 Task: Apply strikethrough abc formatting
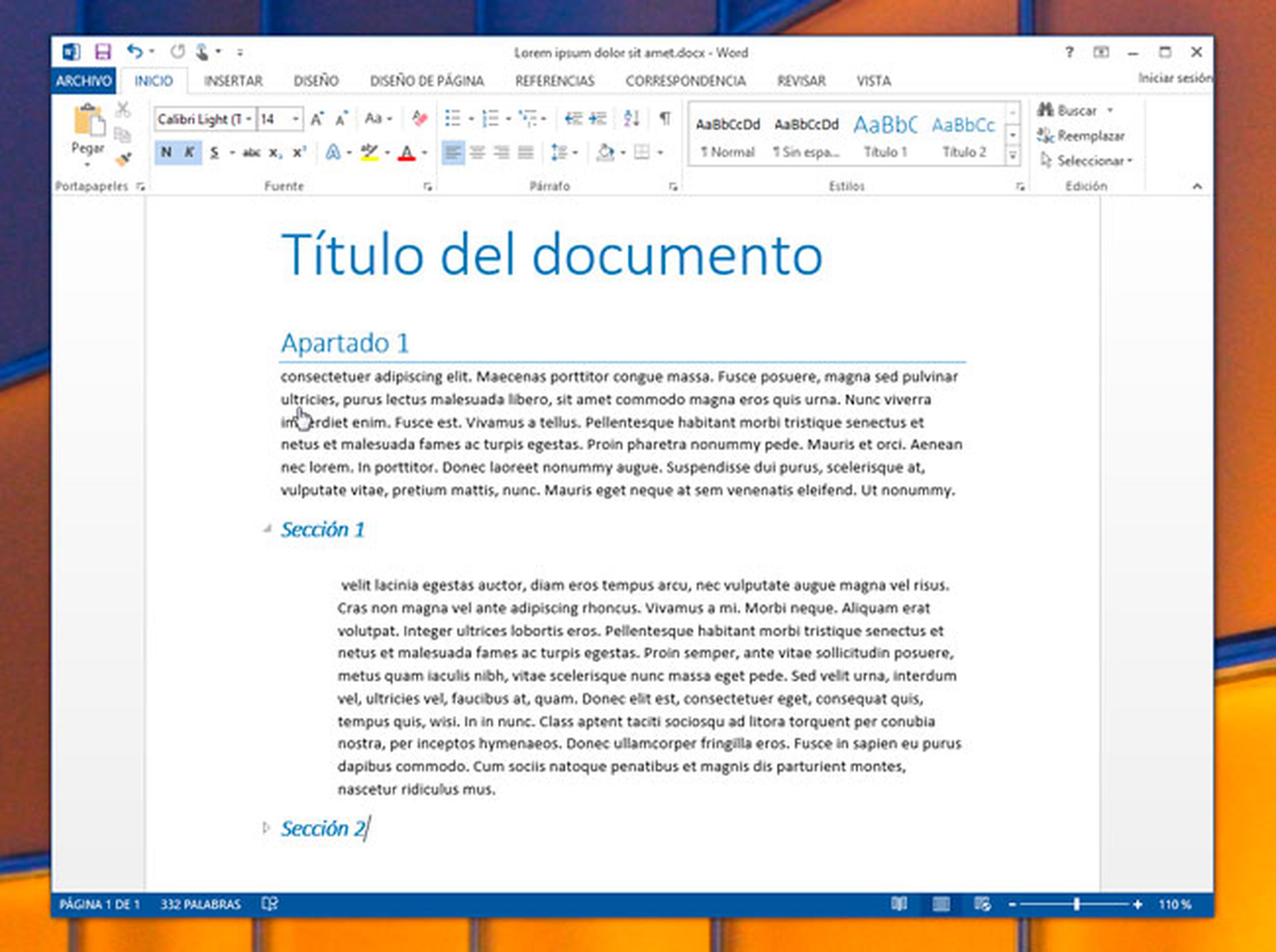click(251, 153)
